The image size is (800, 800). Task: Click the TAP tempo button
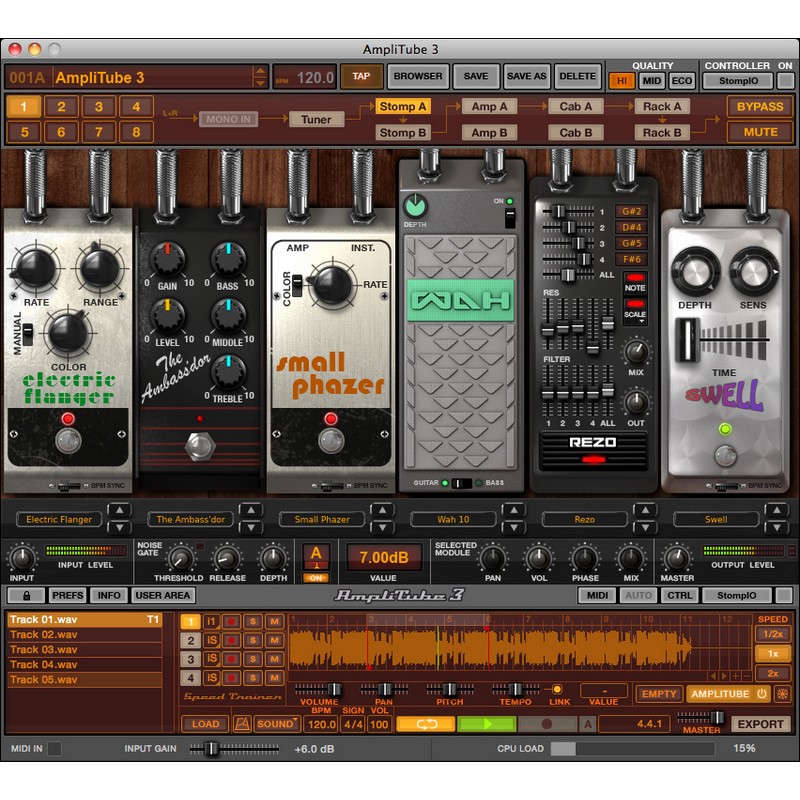tap(361, 77)
